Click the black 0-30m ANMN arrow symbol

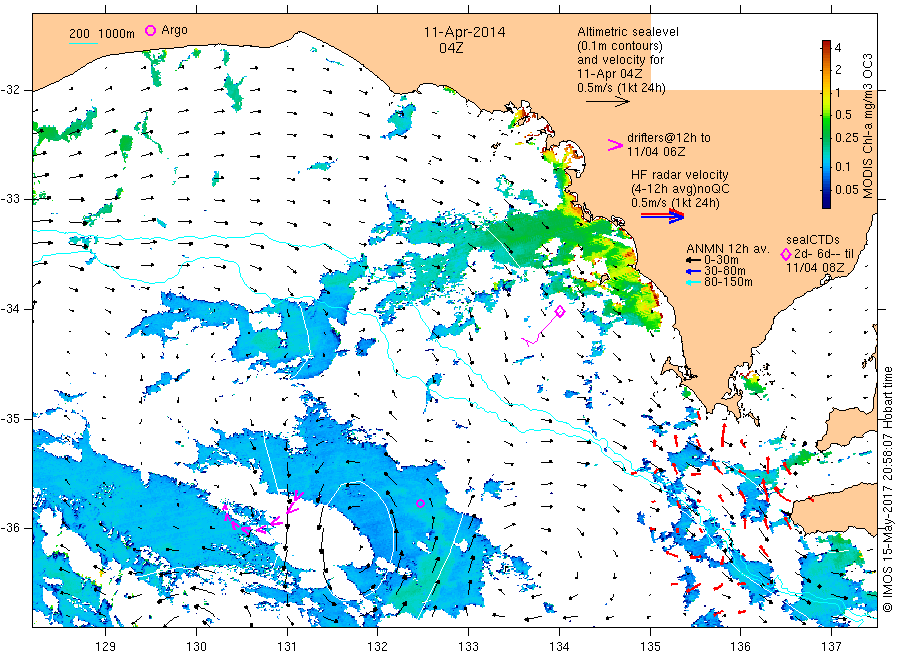pos(693,260)
